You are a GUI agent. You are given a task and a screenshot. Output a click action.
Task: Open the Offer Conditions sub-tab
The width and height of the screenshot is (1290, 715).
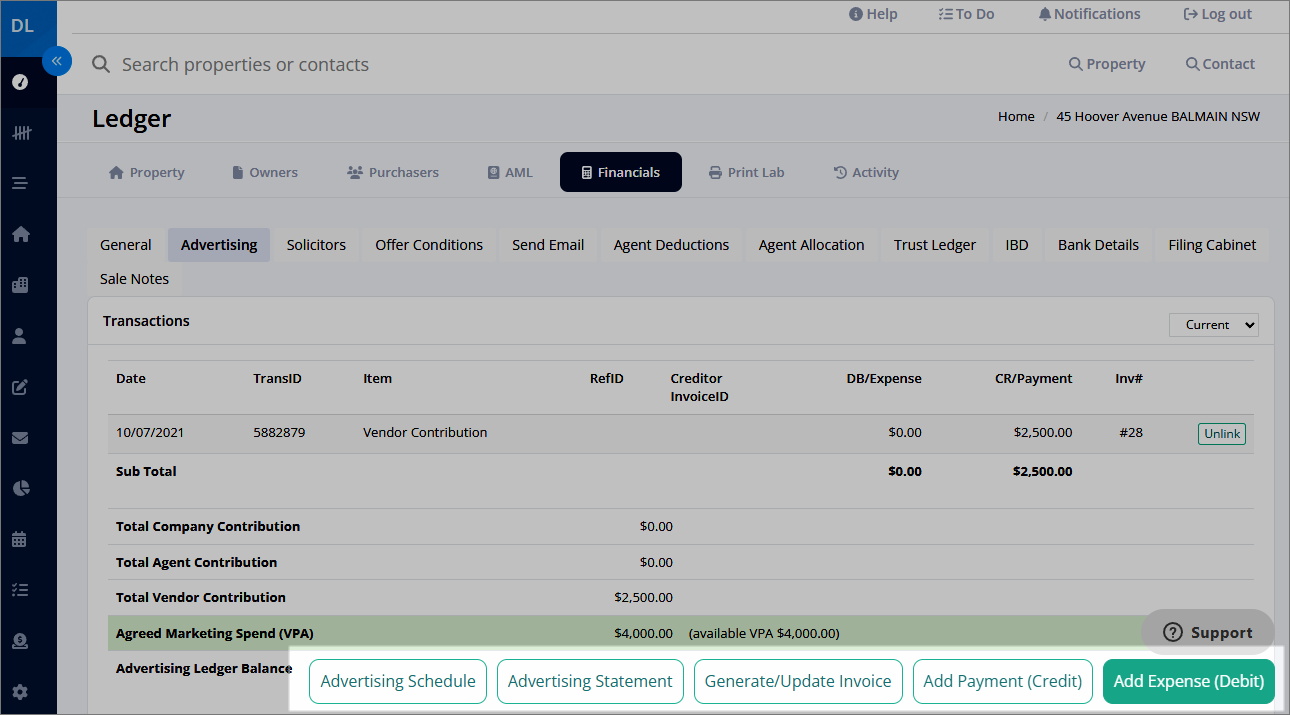point(429,245)
